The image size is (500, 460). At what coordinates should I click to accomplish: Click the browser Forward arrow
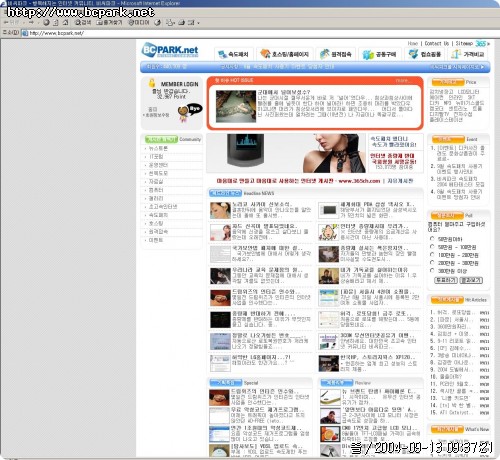click(31, 23)
